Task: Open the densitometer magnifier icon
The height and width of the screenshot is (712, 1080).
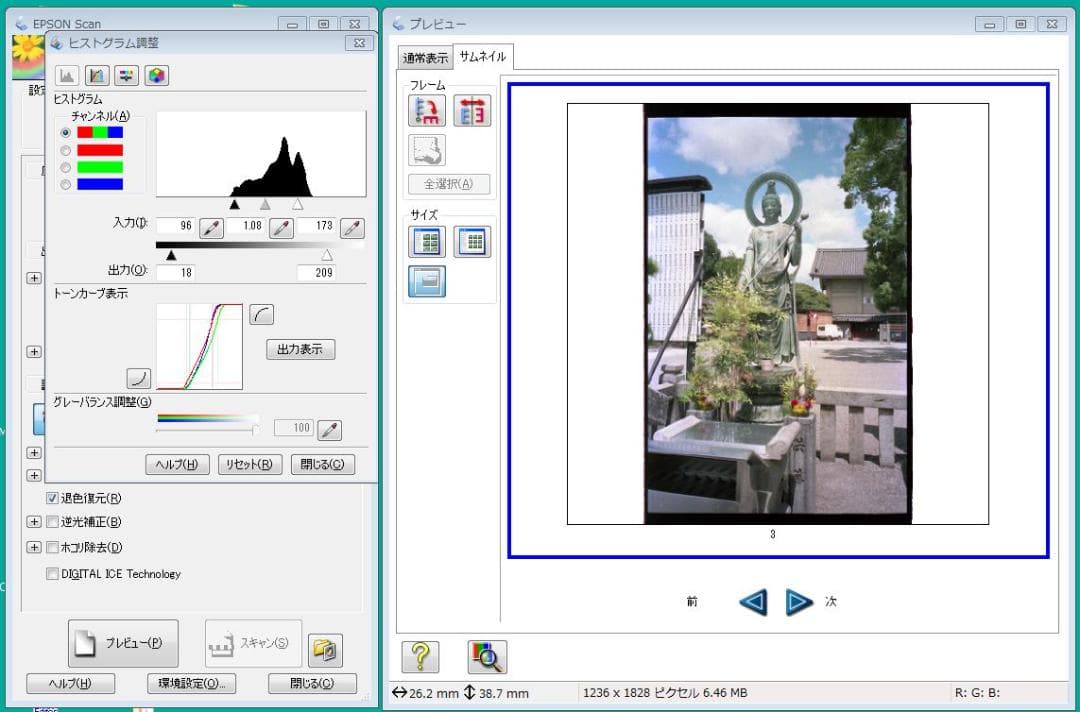Action: click(486, 657)
